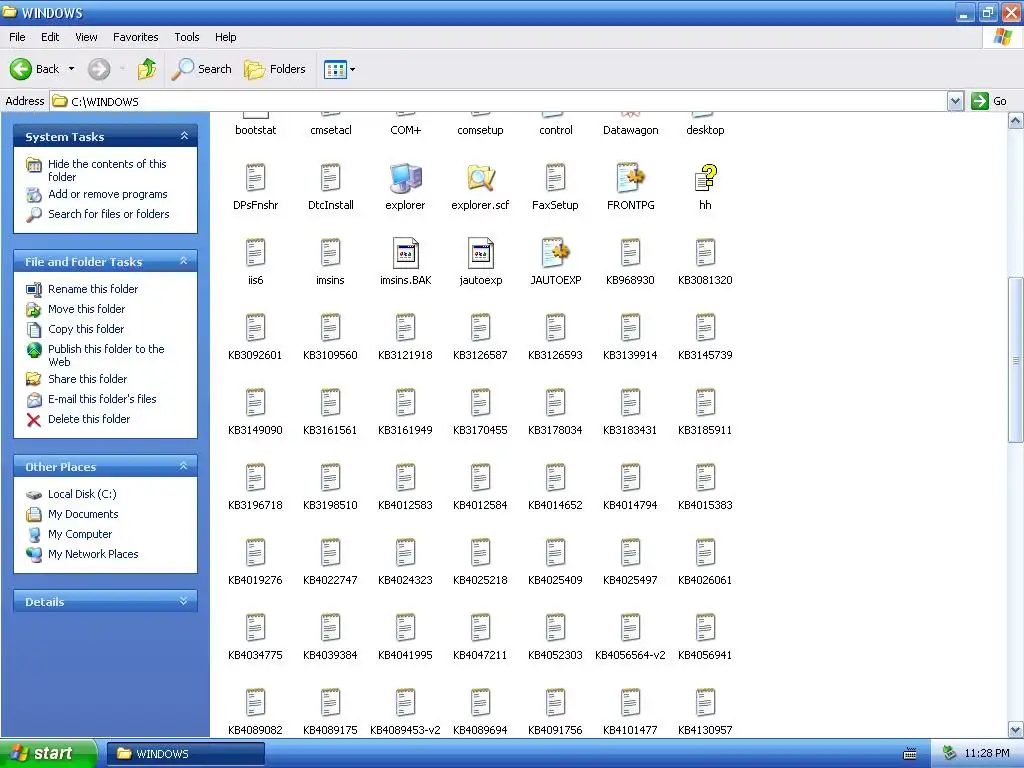Open the View menu
1024x768 pixels.
86,37
